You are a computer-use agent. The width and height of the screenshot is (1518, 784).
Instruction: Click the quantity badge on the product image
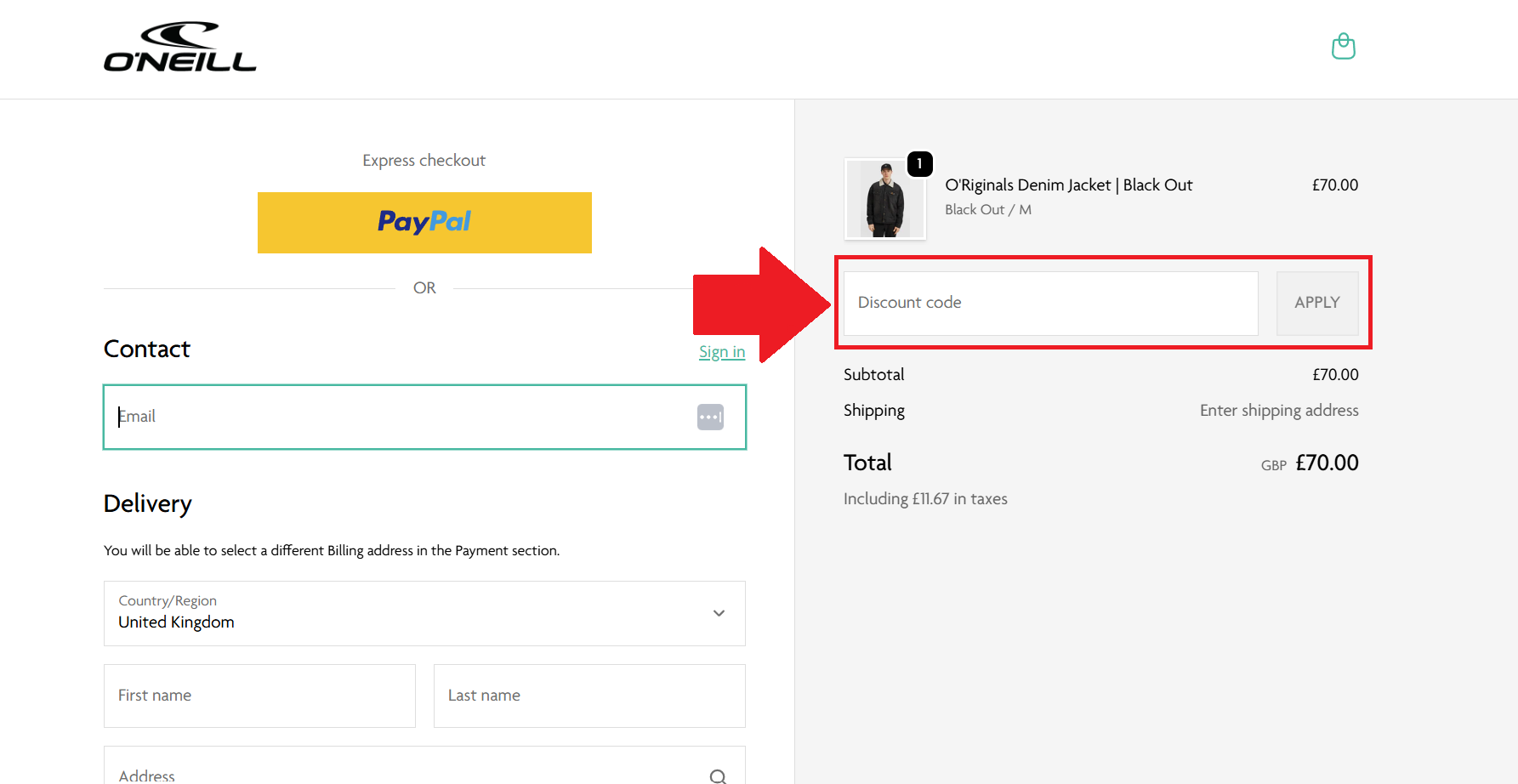(919, 164)
